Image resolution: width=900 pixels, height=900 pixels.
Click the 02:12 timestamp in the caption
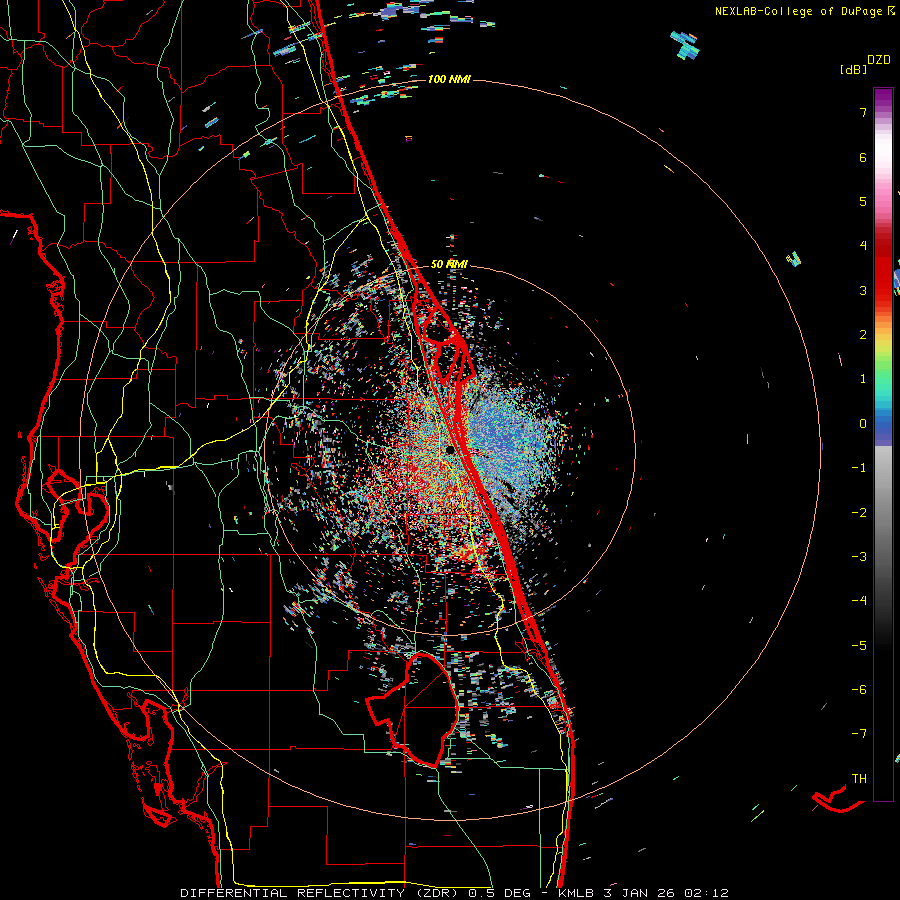(707, 893)
